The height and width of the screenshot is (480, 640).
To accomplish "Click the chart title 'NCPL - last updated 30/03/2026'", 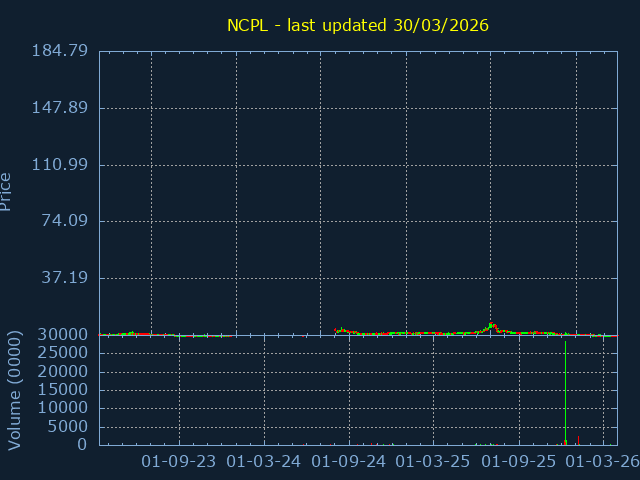I will (358, 25).
